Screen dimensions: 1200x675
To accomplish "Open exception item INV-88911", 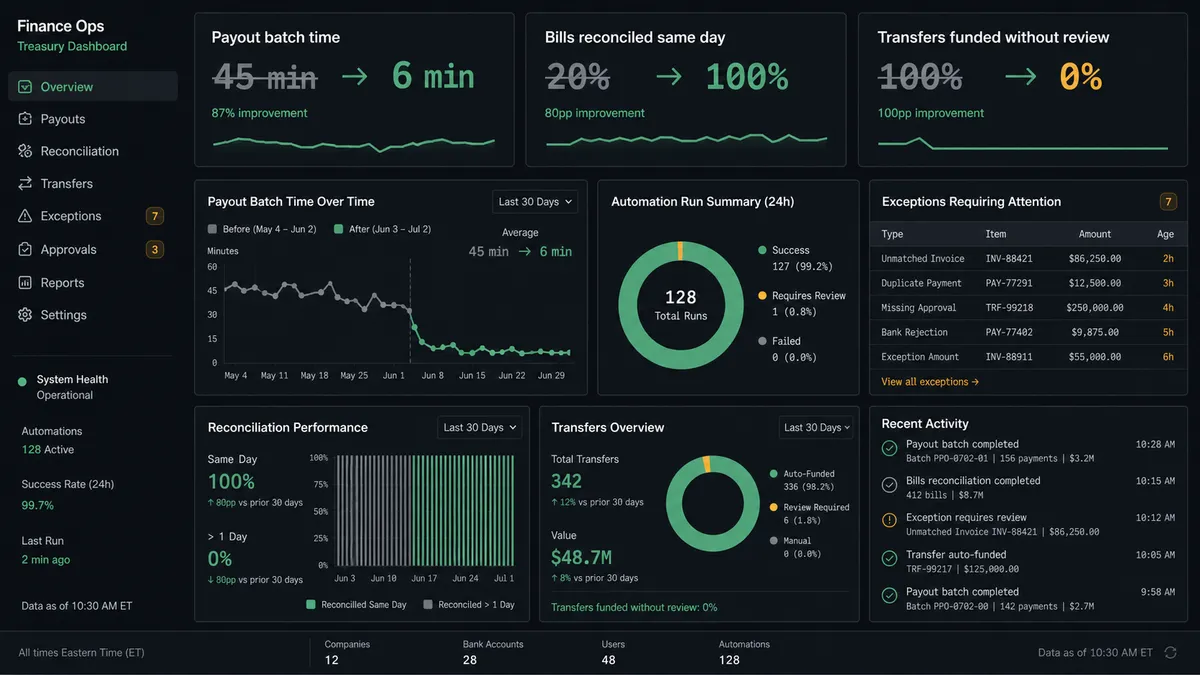I will coord(1009,357).
